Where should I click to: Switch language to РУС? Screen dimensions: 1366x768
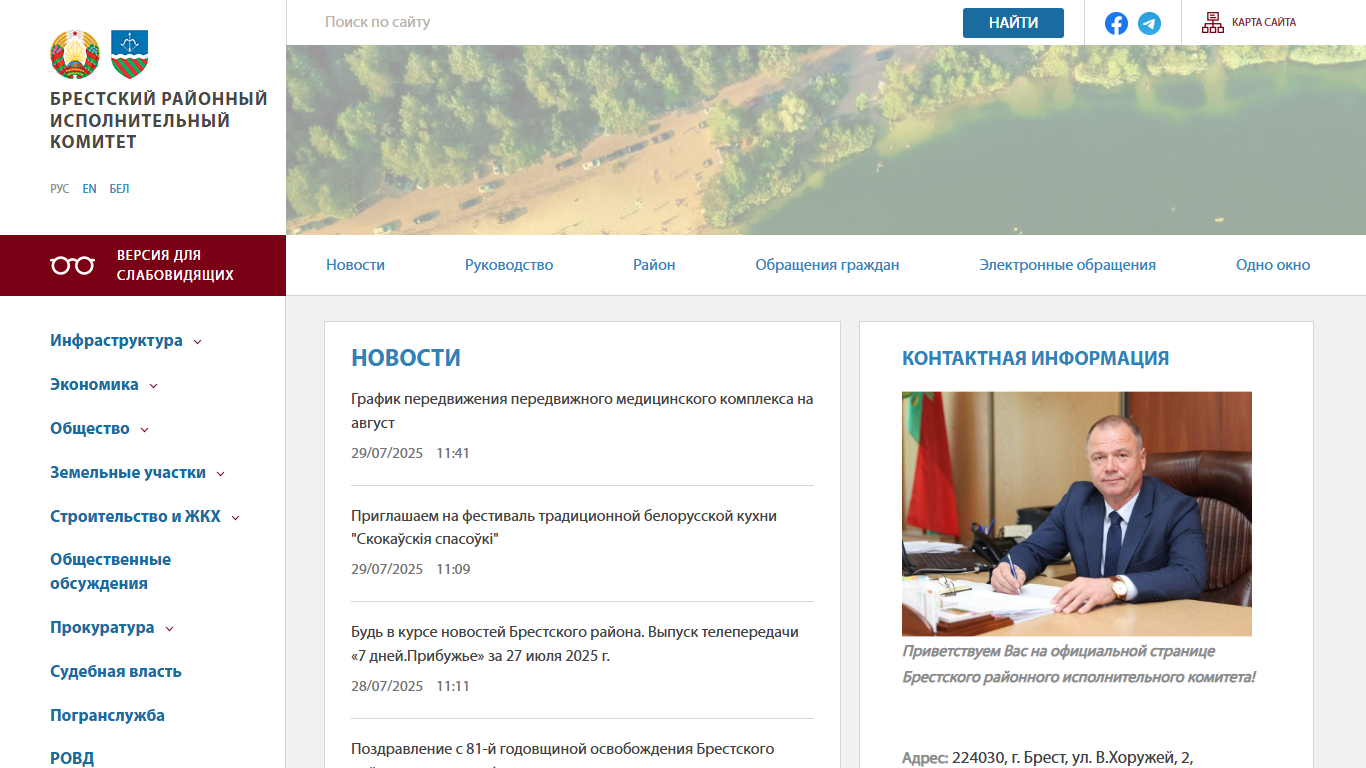[x=60, y=189]
